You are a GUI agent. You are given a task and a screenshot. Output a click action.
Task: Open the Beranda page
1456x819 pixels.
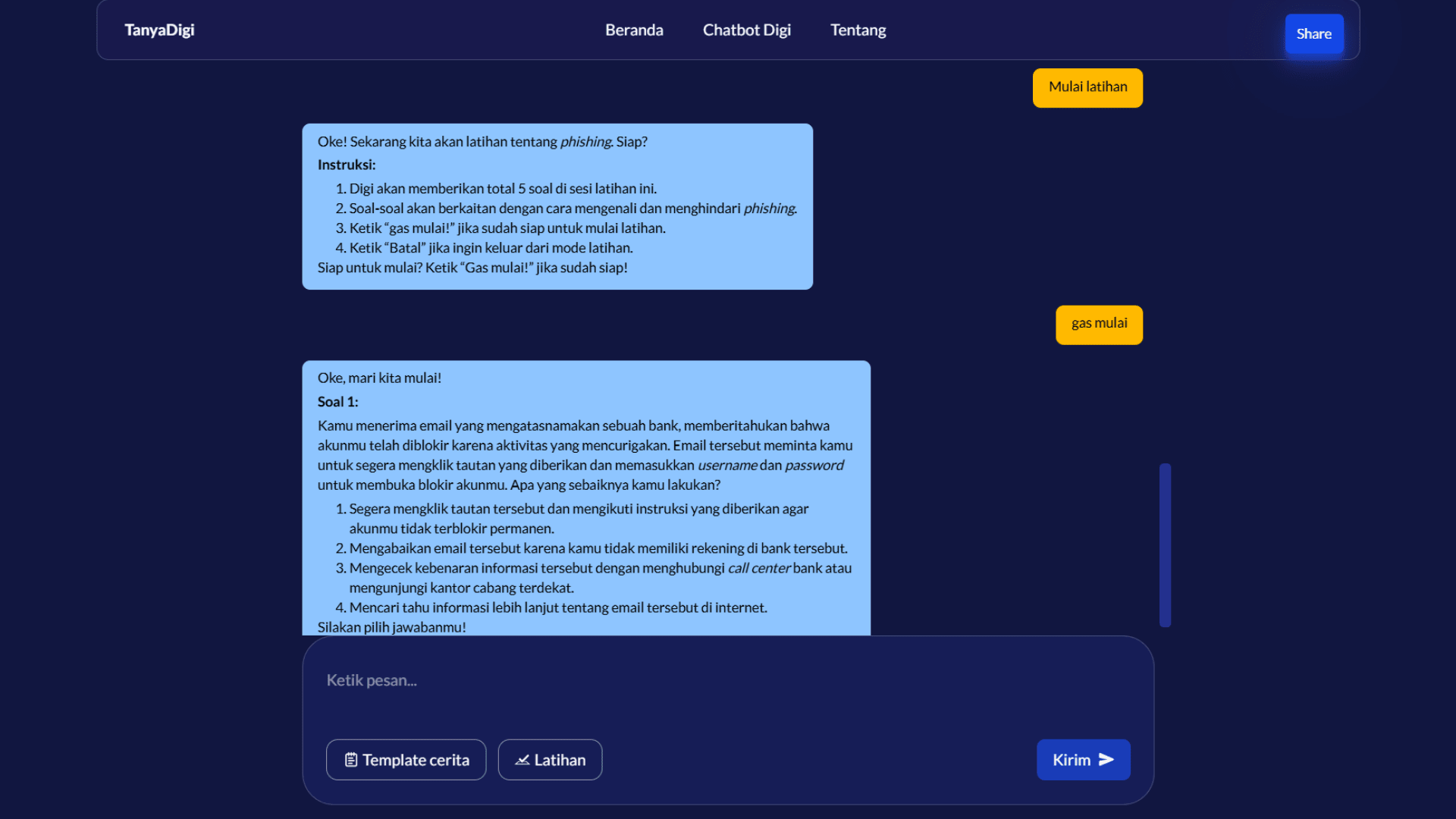tap(634, 30)
